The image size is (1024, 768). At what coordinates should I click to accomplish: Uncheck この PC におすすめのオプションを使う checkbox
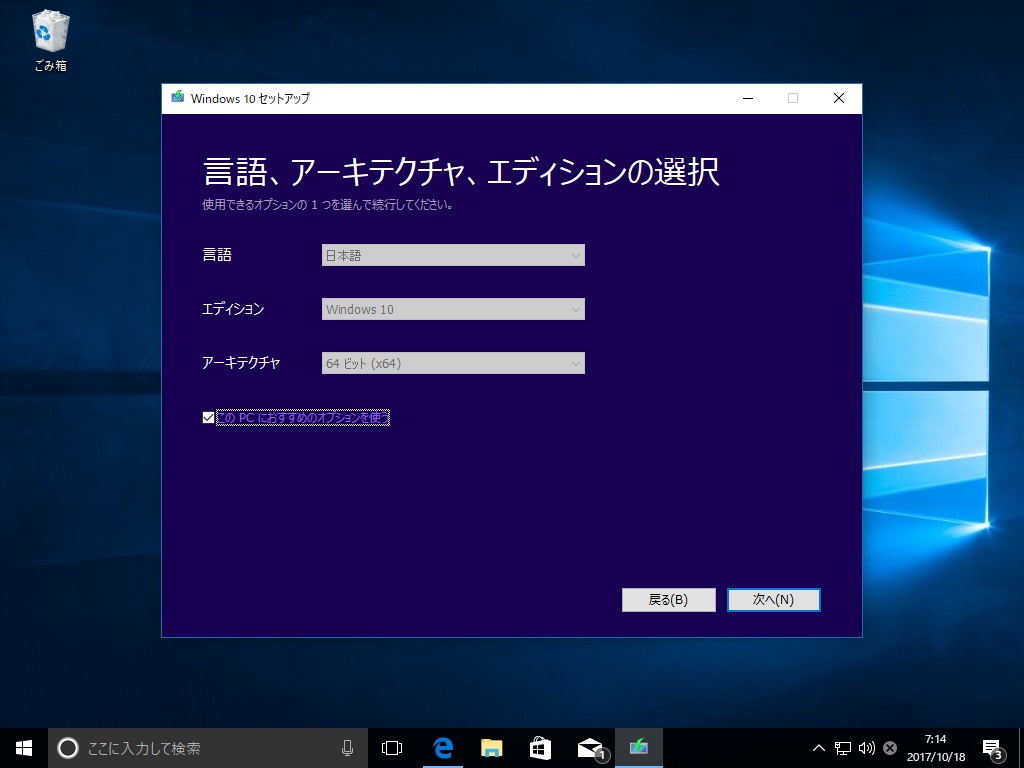[208, 417]
